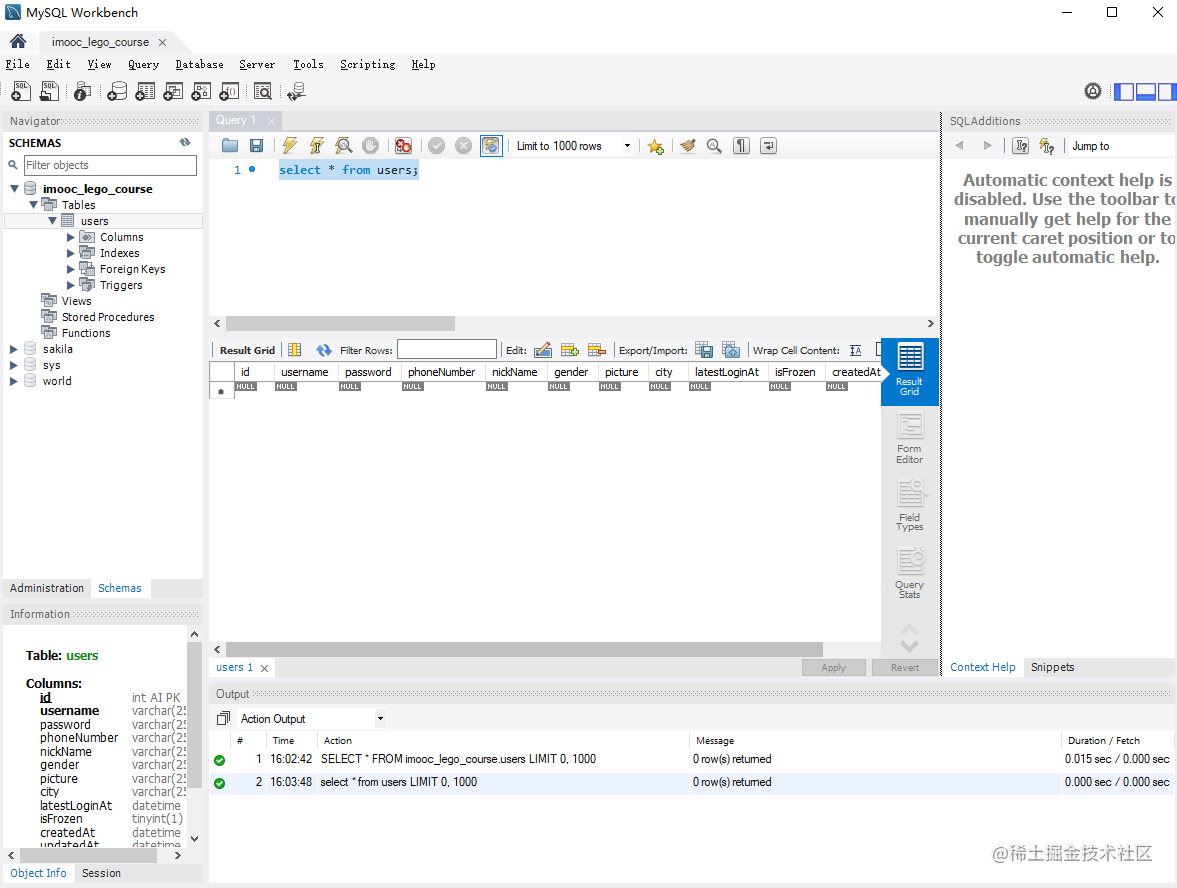Execute the query with lightning bolt icon
1177x888 pixels.
point(290,146)
